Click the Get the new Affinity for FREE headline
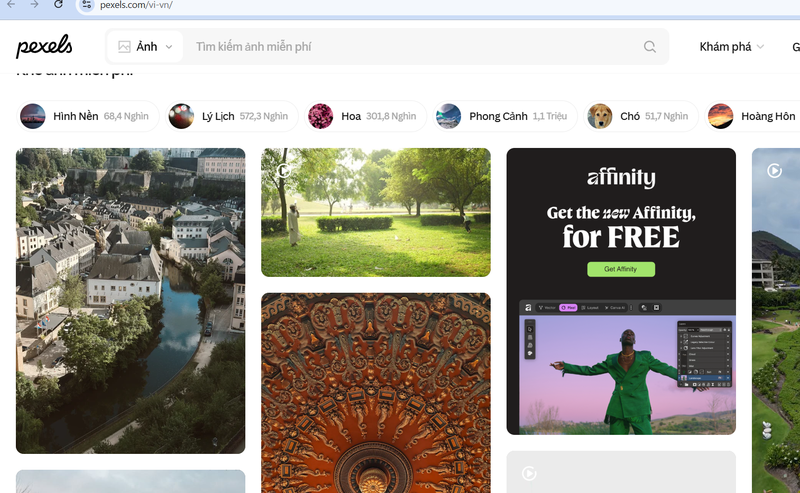The image size is (800, 493). coord(621,227)
